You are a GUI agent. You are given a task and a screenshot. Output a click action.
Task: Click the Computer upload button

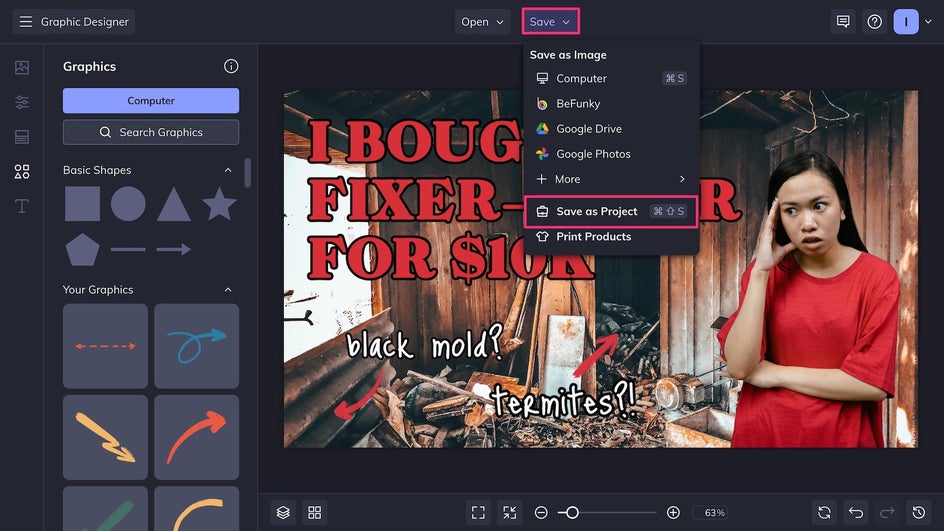[x=151, y=101]
